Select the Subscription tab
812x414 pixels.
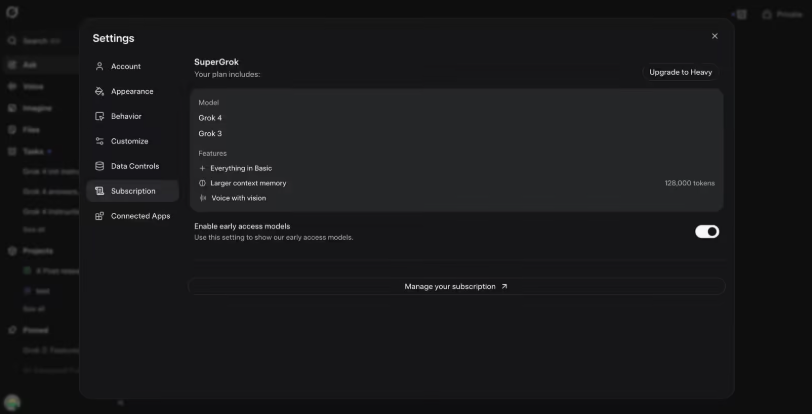pos(133,191)
